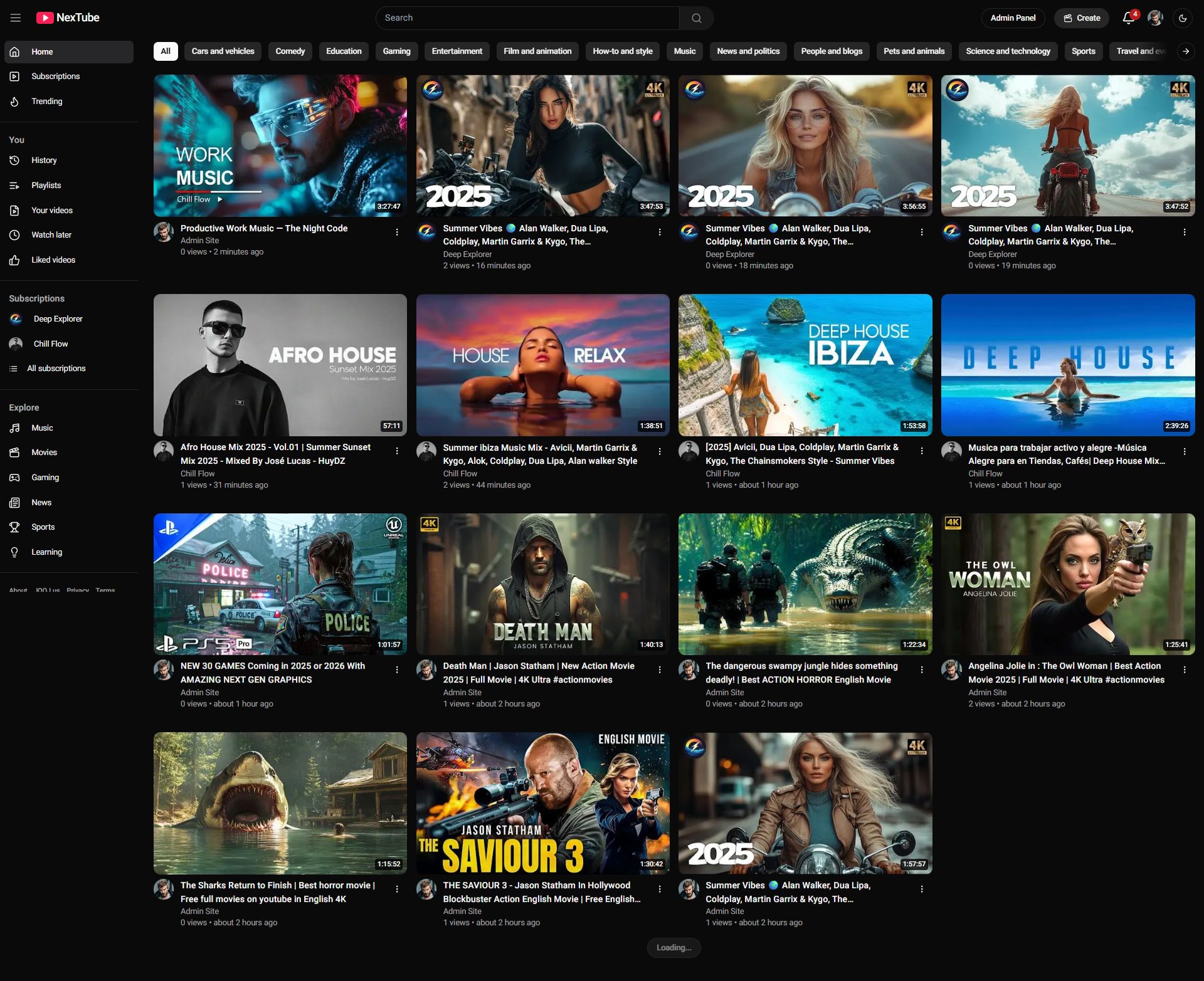Open Trending from the sidebar
This screenshot has width=1204, height=981.
tap(46, 101)
